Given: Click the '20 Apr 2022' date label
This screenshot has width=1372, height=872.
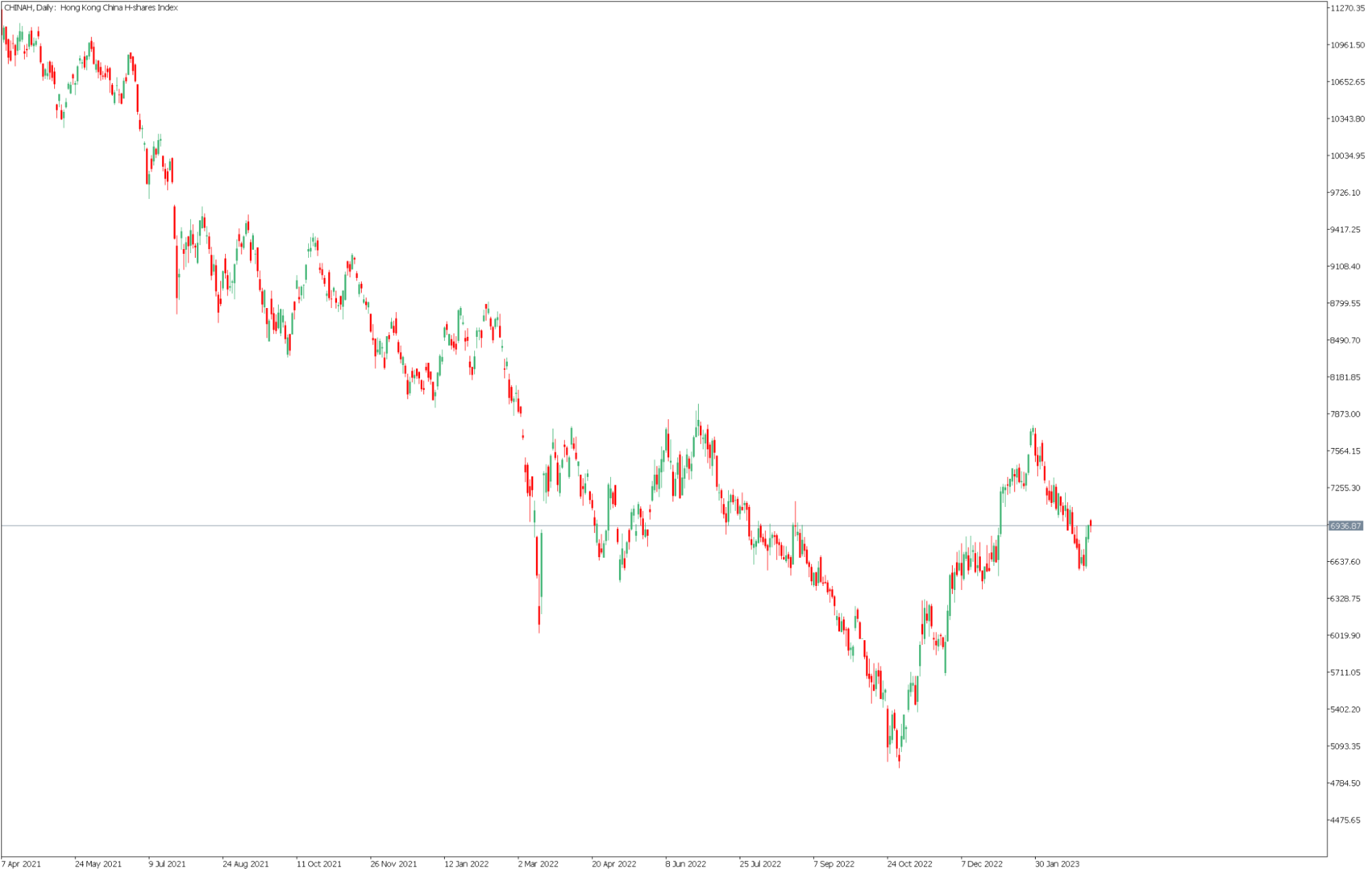Looking at the screenshot, I should point(614,864).
